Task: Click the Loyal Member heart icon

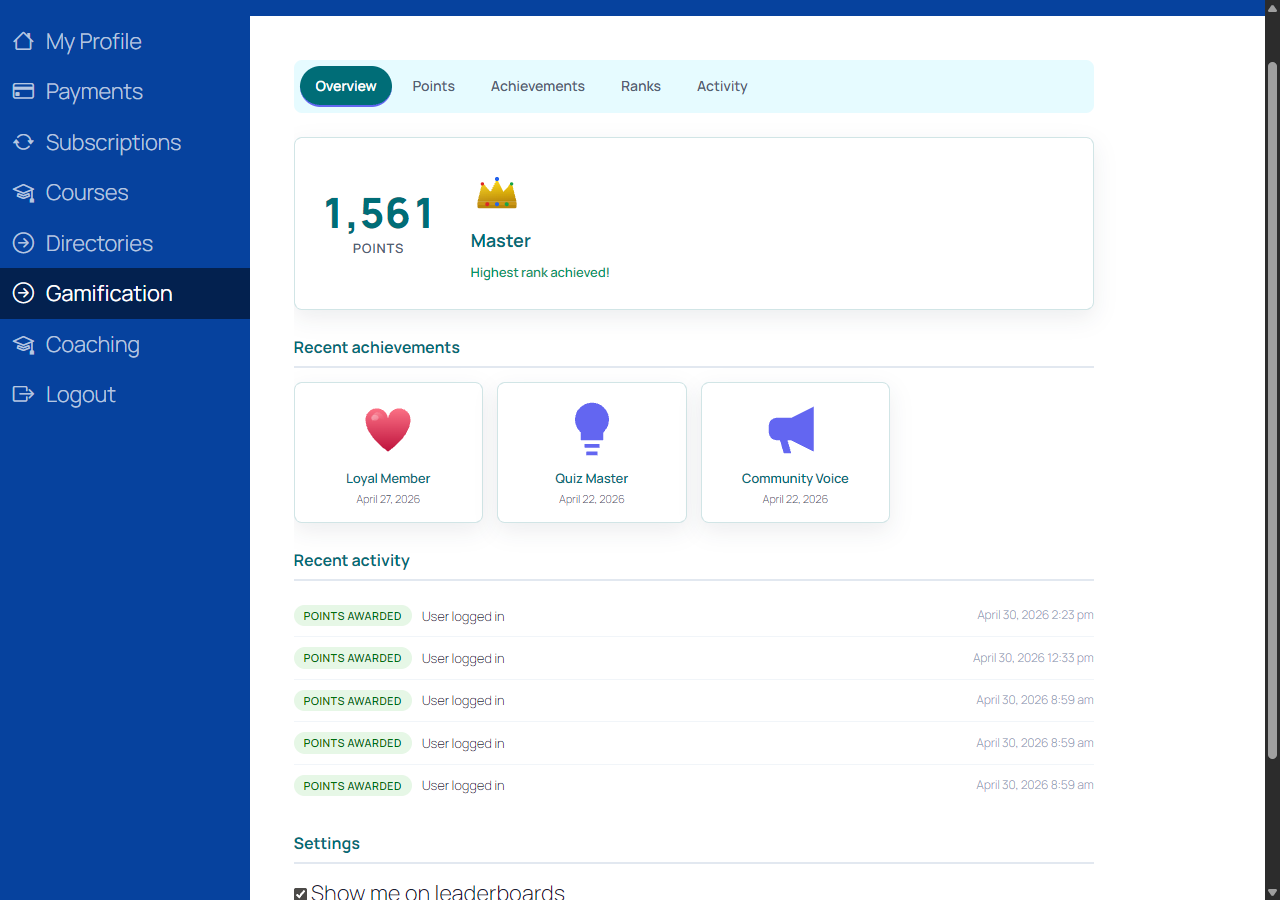Action: coord(388,430)
